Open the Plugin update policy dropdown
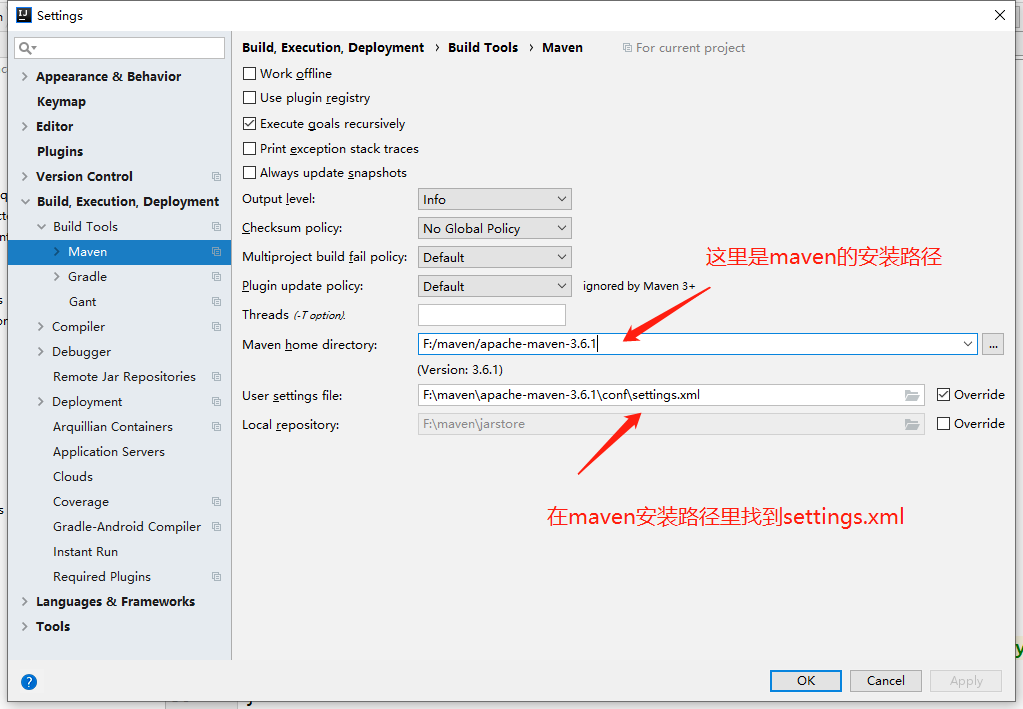Viewport: 1023px width, 709px height. (x=495, y=286)
